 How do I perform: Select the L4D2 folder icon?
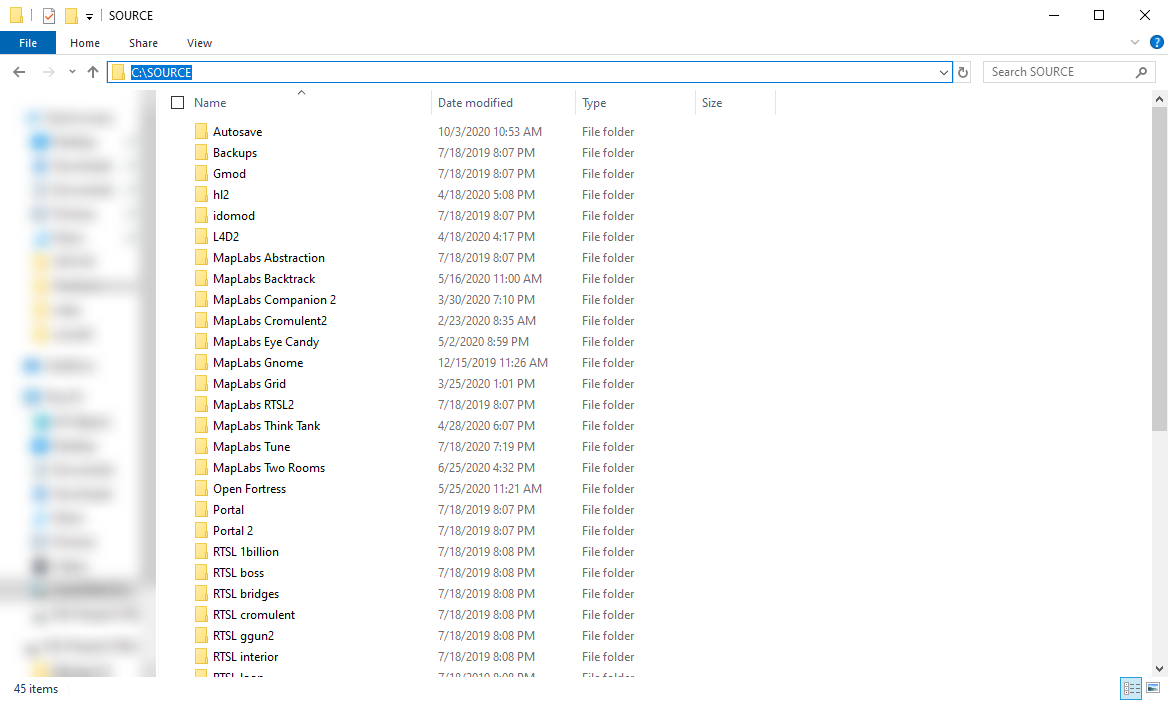(x=201, y=236)
